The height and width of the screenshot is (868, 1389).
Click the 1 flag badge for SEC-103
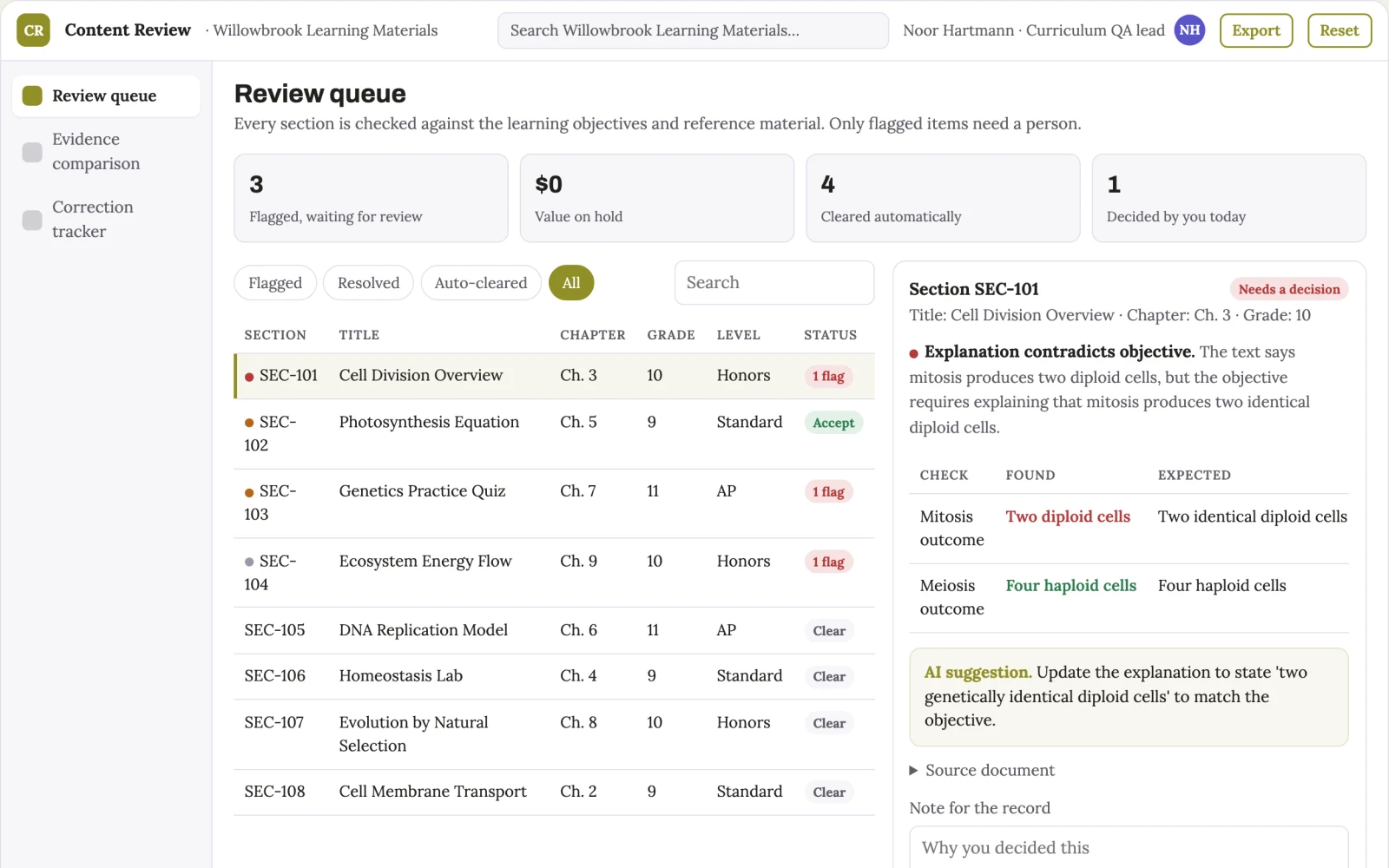tap(828, 492)
